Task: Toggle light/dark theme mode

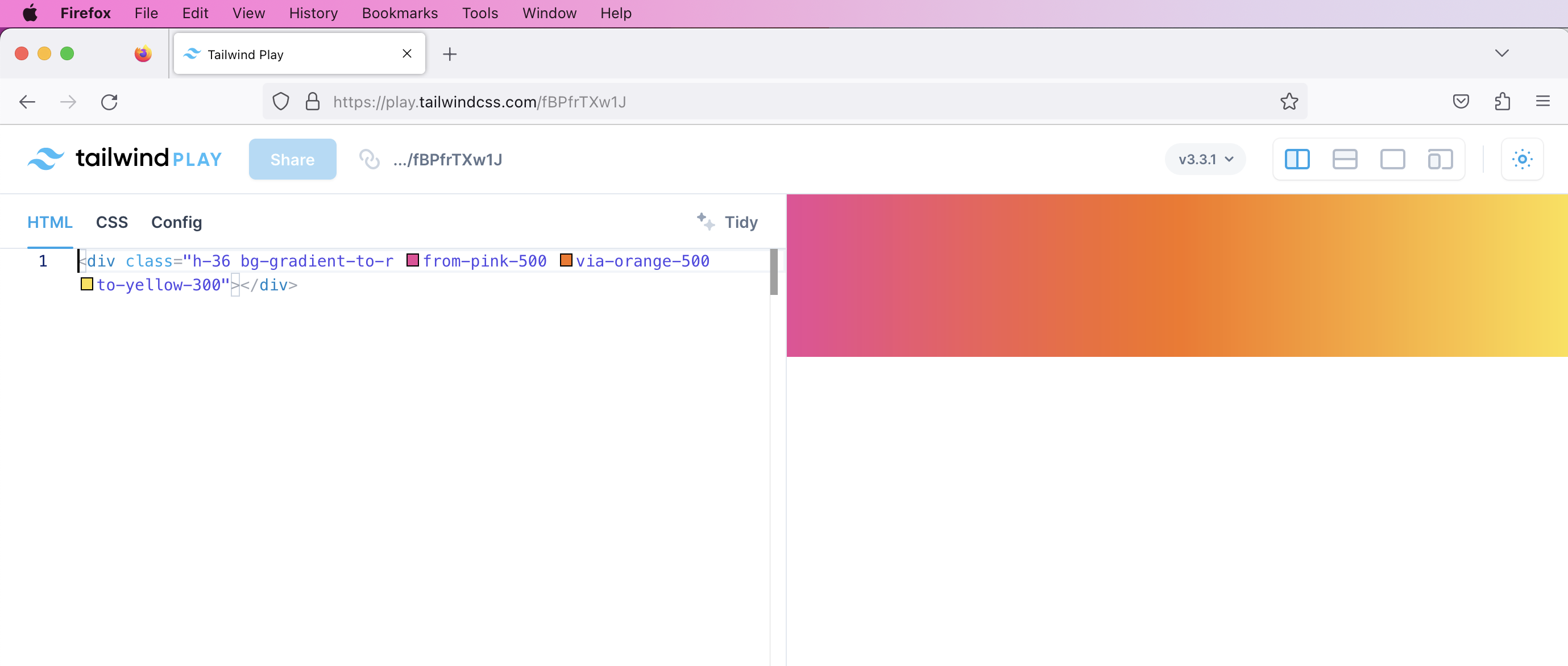Action: (1522, 159)
